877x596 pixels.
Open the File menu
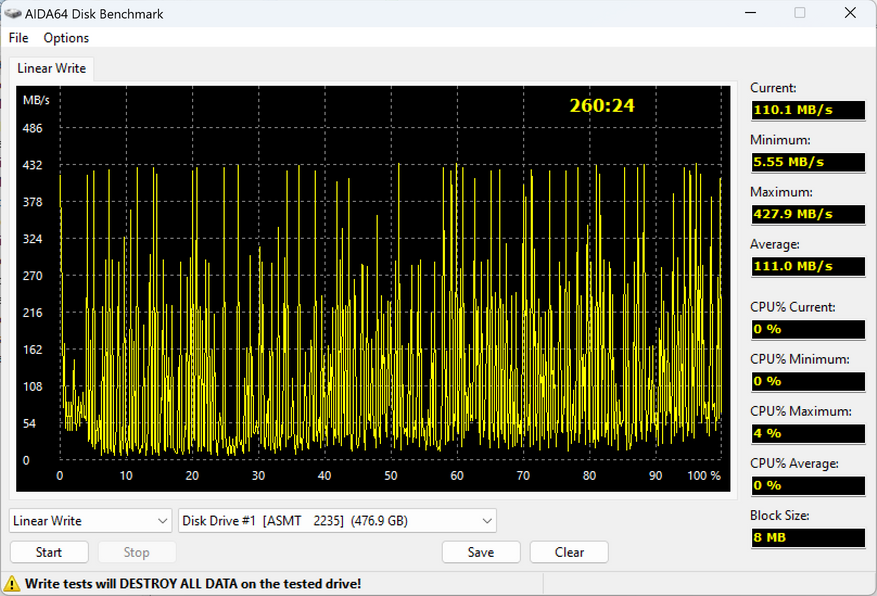pos(18,38)
